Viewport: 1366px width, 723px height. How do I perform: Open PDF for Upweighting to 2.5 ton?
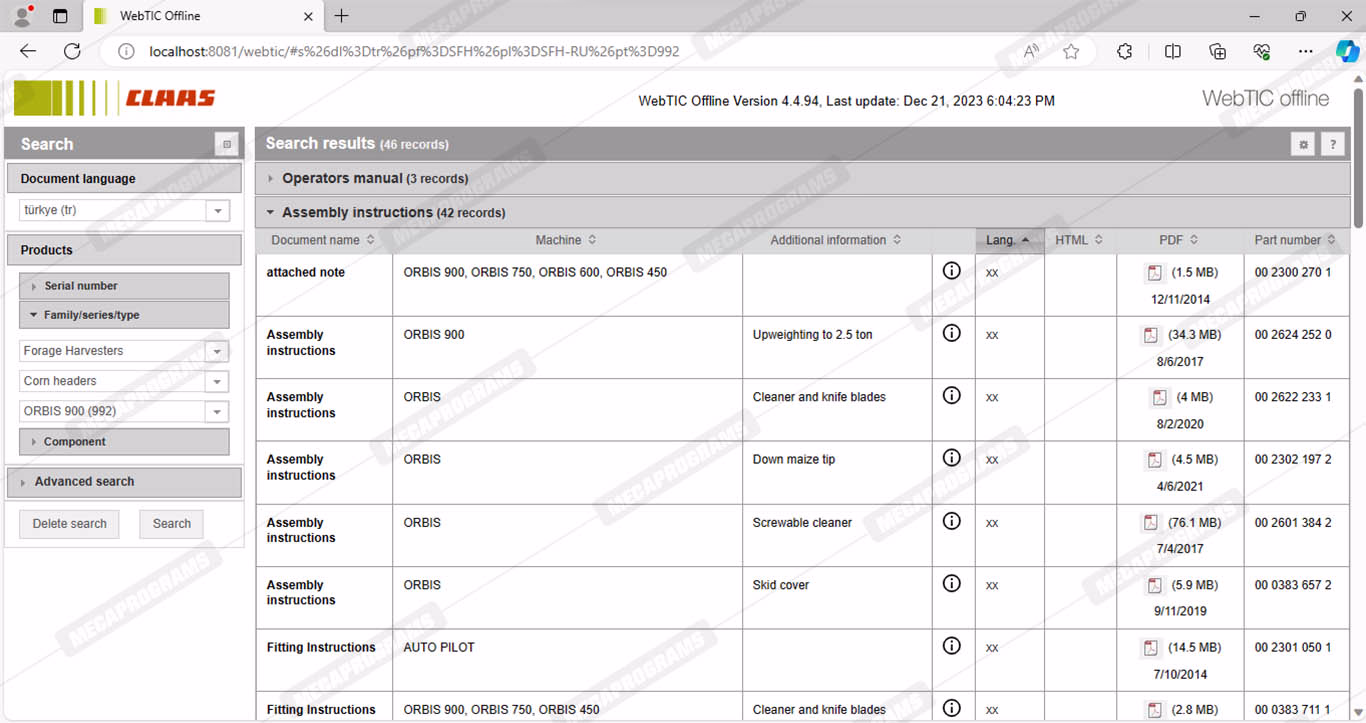[x=1151, y=335]
